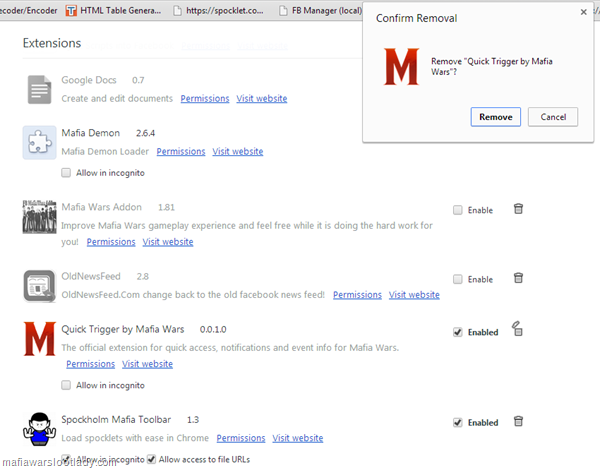Enable the Mafia Wars Addon checkbox
Viewport: 600px width, 468px height.
(457, 210)
